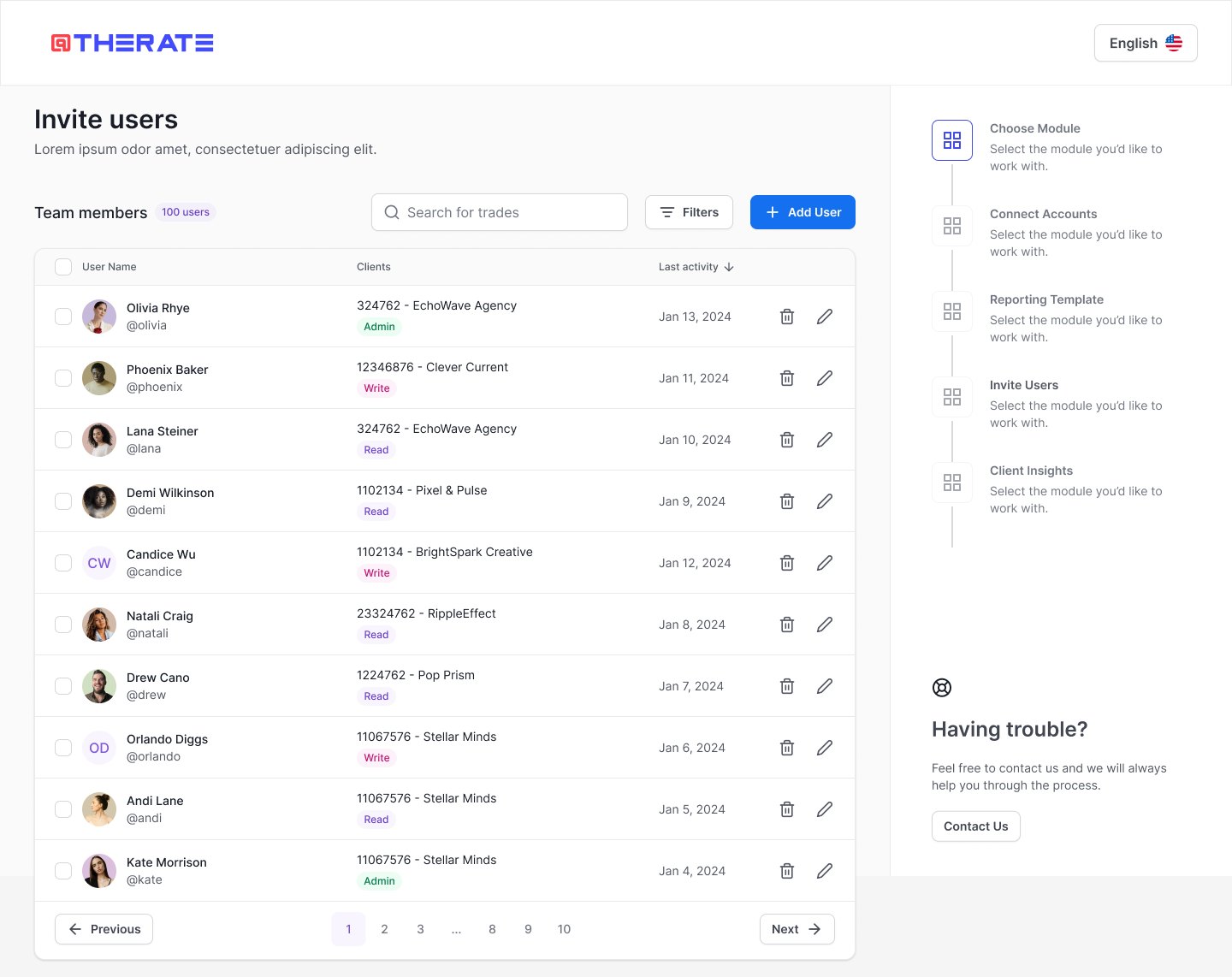This screenshot has width=1232, height=977.
Task: Select Phoenix Baker's row checkbox
Action: 63,378
